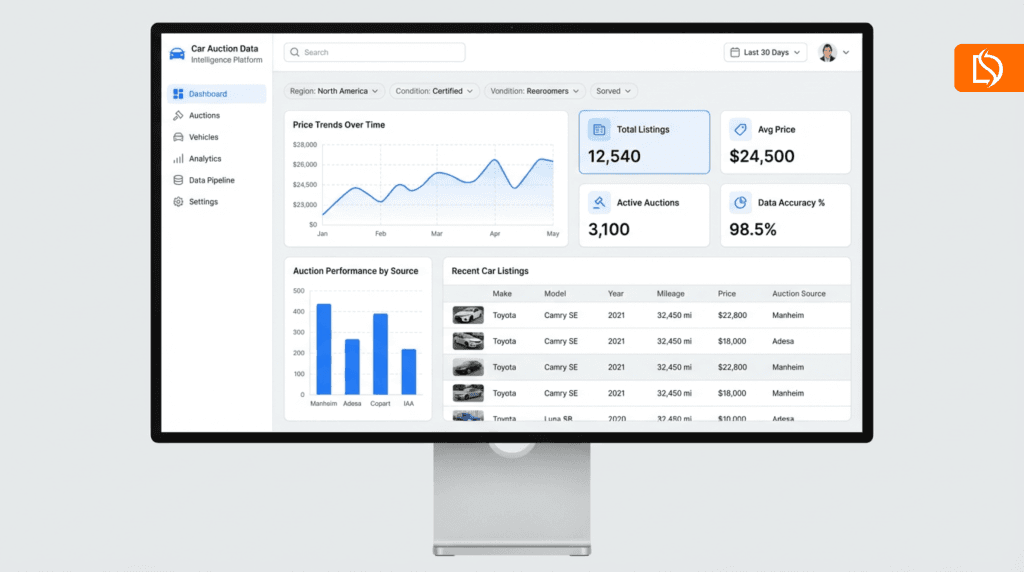This screenshot has width=1024, height=572.
Task: Select the Data Accuracy 98.5% card
Action: coord(786,215)
